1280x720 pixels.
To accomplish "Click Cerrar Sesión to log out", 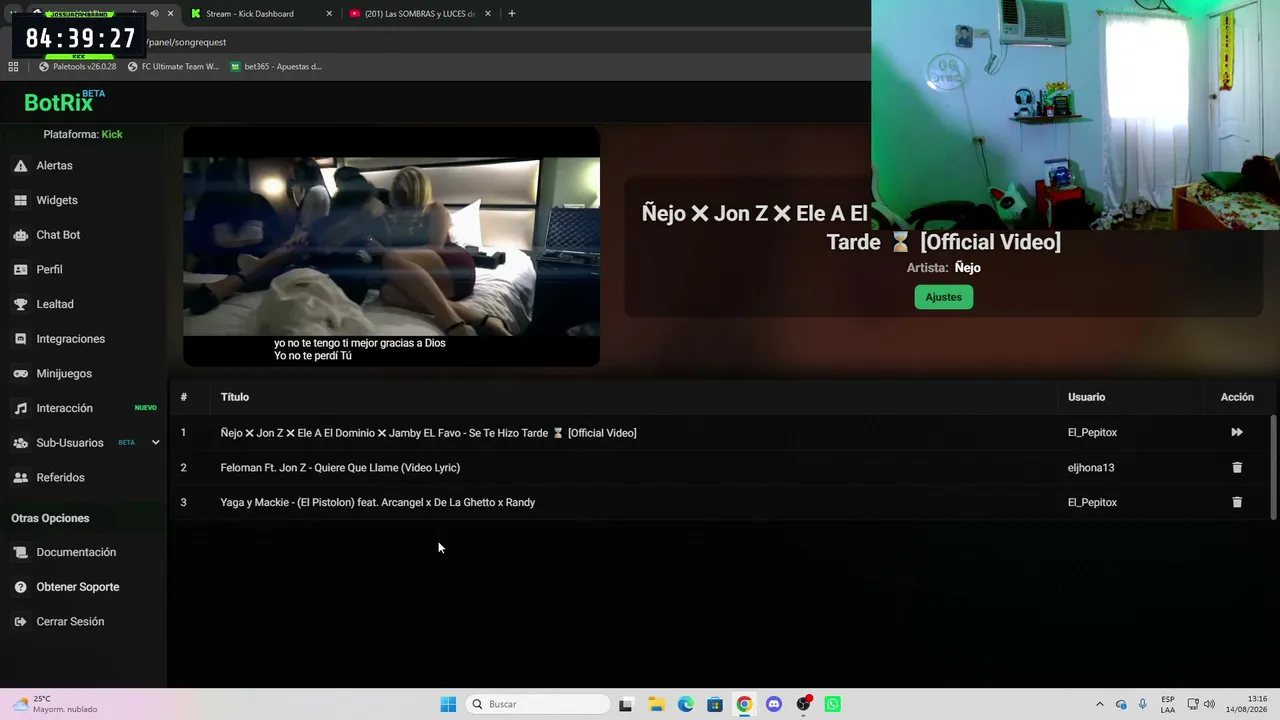I will (70, 622).
